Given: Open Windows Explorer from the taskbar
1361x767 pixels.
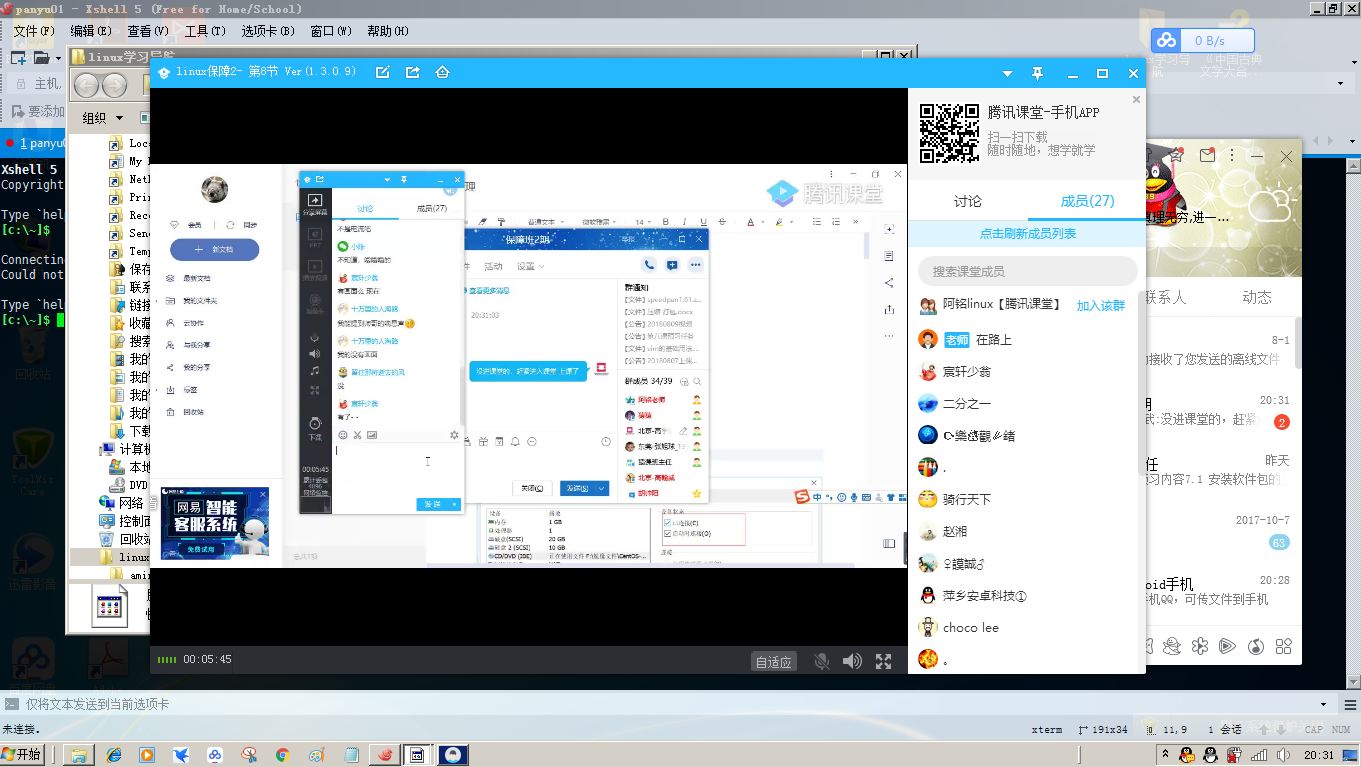Looking at the screenshot, I should click(x=79, y=755).
